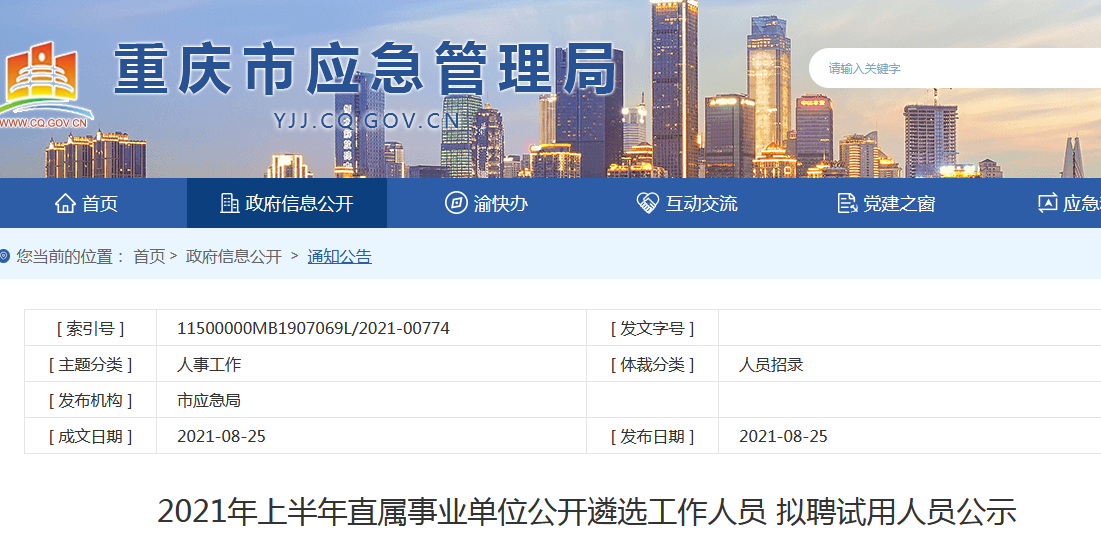Click the [ 体裁分类 ] label cell
This screenshot has height=534, width=1101.
pos(652,364)
